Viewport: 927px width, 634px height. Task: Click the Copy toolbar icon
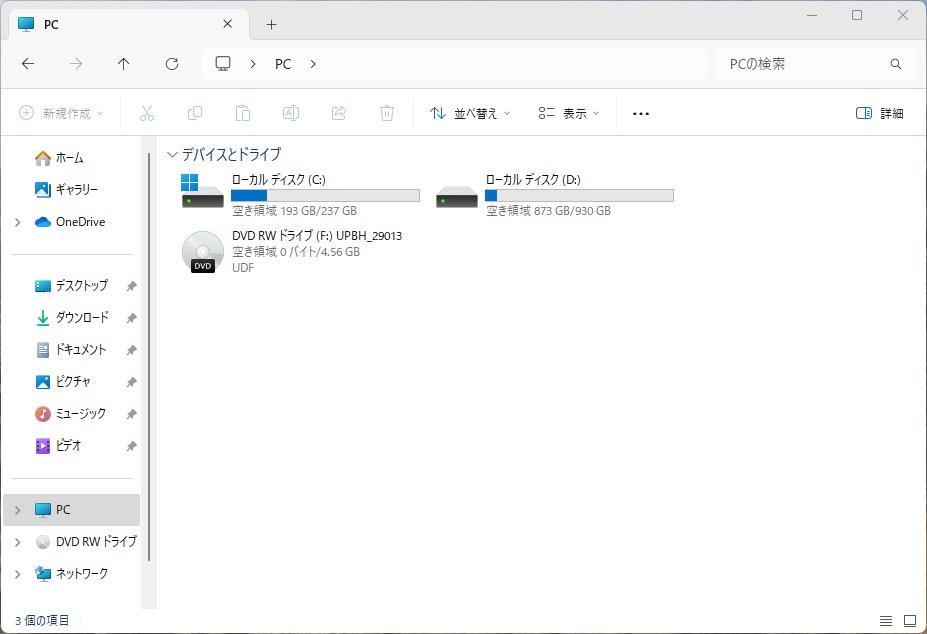[195, 113]
